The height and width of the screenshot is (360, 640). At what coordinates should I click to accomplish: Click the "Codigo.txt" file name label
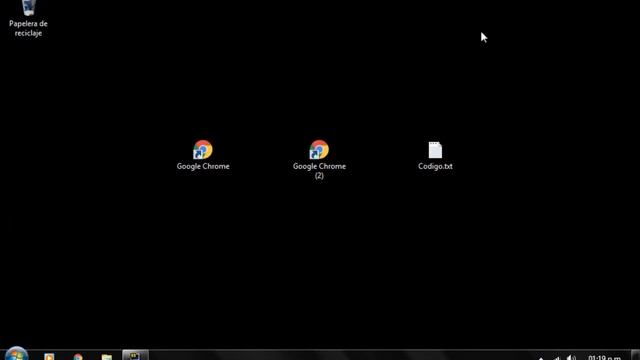435,167
